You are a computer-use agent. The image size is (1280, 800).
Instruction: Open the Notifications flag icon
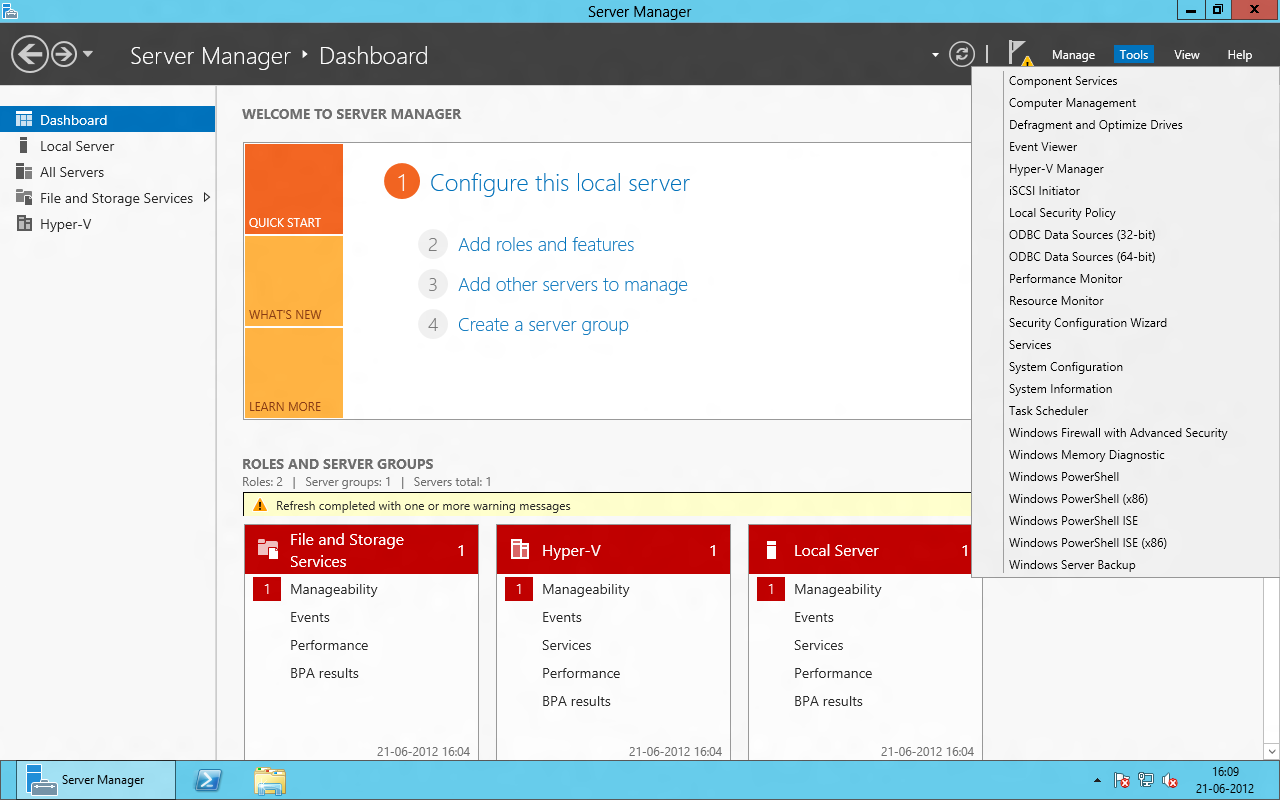point(1020,53)
